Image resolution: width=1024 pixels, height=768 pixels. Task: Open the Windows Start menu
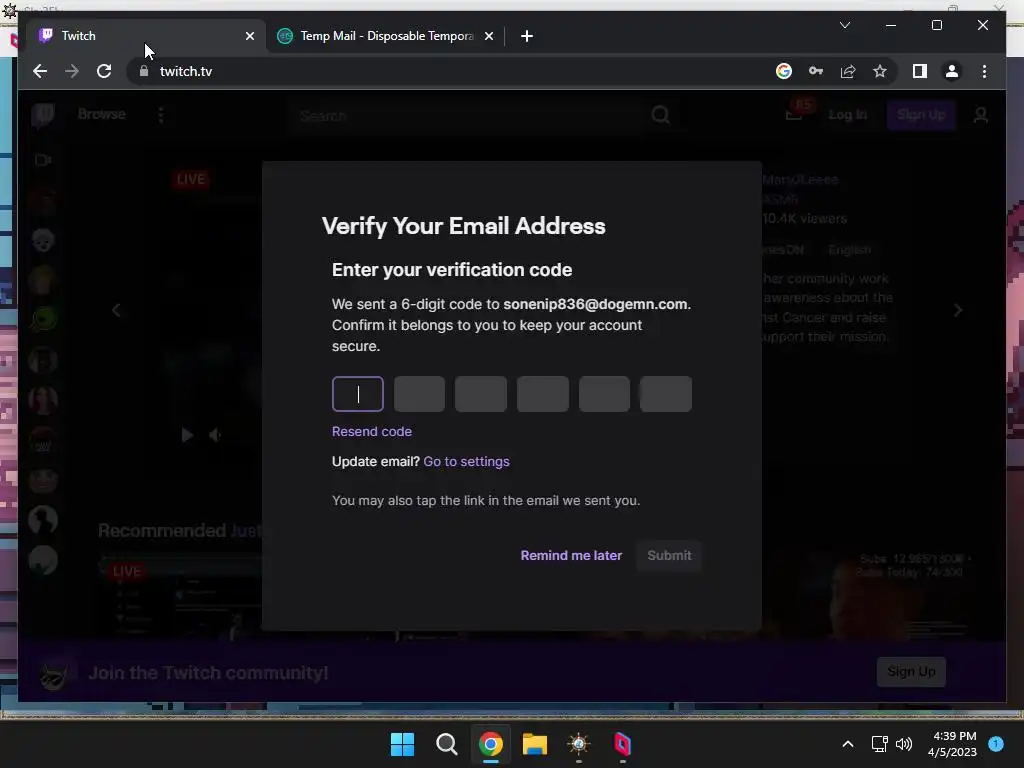coord(402,744)
